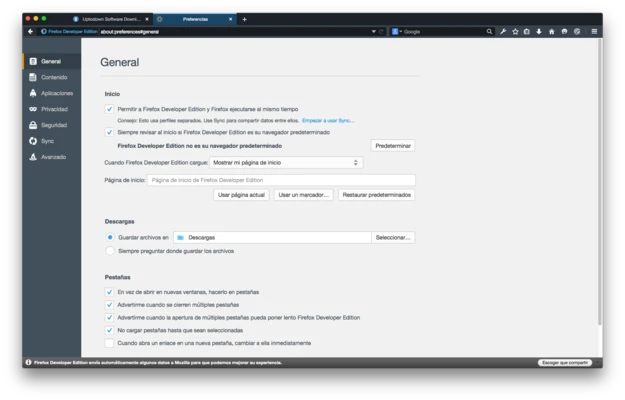The width and height of the screenshot is (625, 400).
Task: Open the search engine selector dropdown
Action: (x=396, y=31)
